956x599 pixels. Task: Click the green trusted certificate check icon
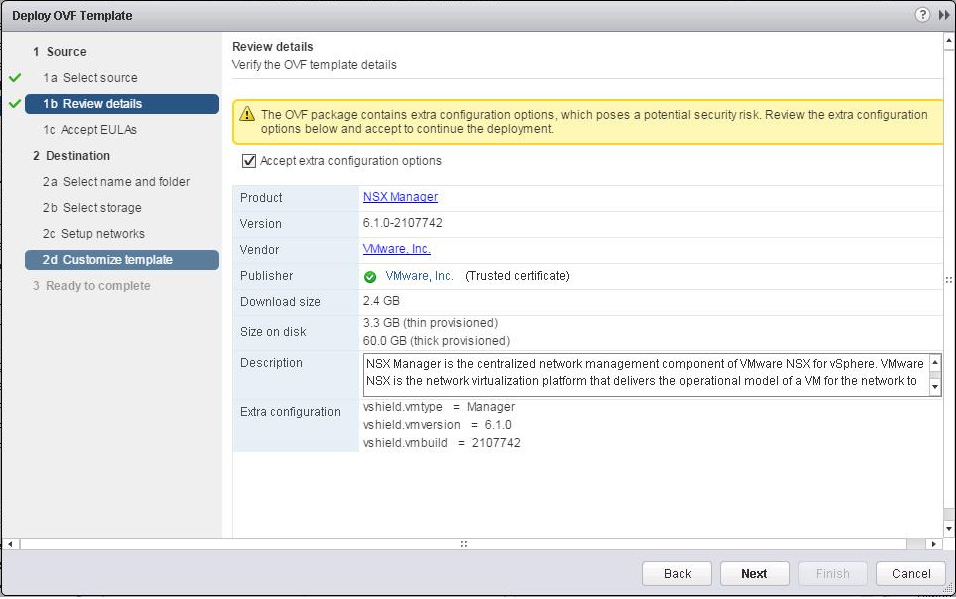coord(369,277)
